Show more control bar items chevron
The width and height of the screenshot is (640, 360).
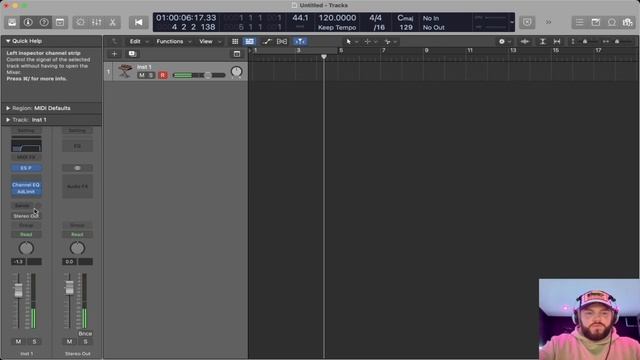[x=548, y=22]
